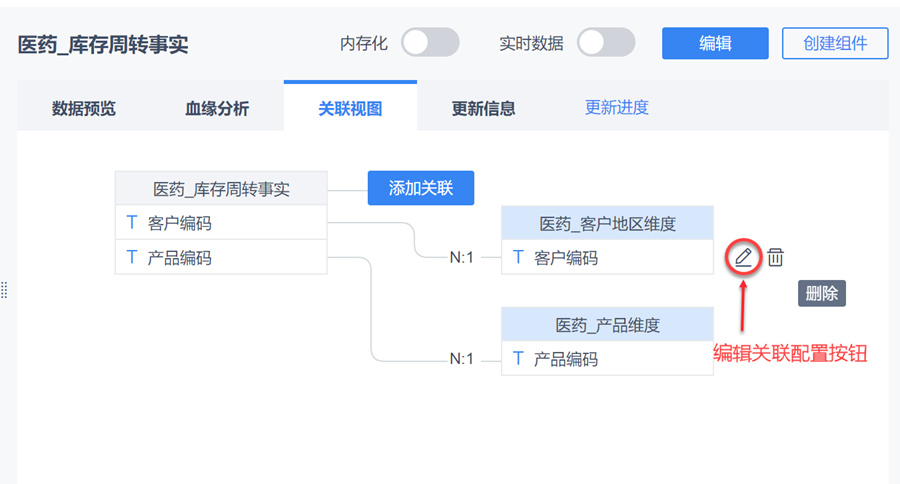This screenshot has height=484, width=900.
Task: Click the trash delete relation icon
Action: 775,257
